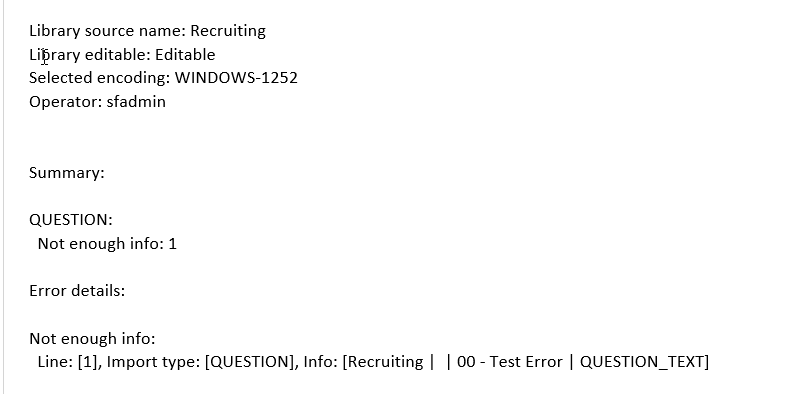Place cursor in 'Library editable: Editable' line

point(122,54)
